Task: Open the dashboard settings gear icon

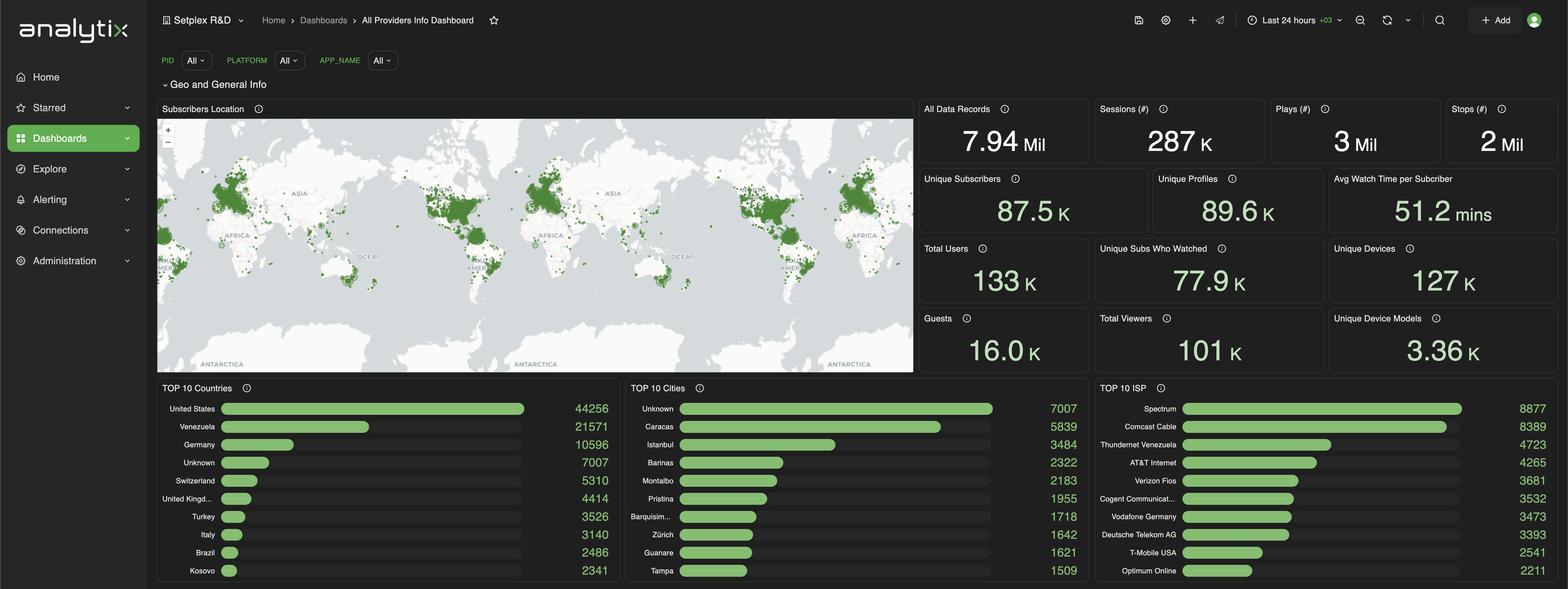Action: pos(1166,20)
